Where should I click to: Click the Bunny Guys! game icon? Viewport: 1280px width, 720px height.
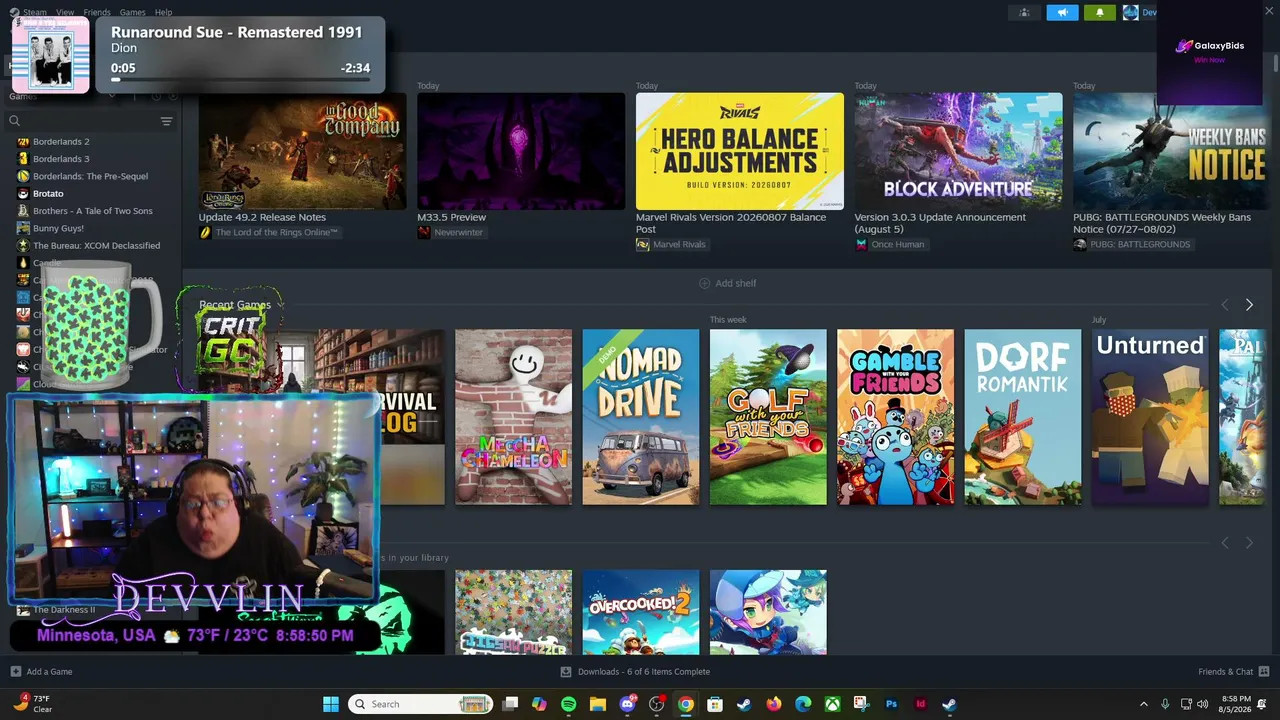pyautogui.click(x=23, y=228)
